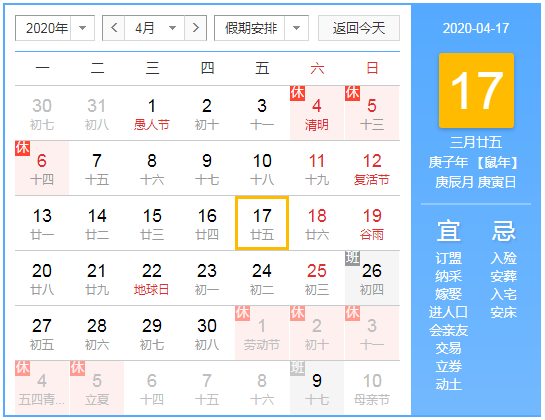Select April 24 初二
The image size is (545, 420).
pyautogui.click(x=262, y=278)
